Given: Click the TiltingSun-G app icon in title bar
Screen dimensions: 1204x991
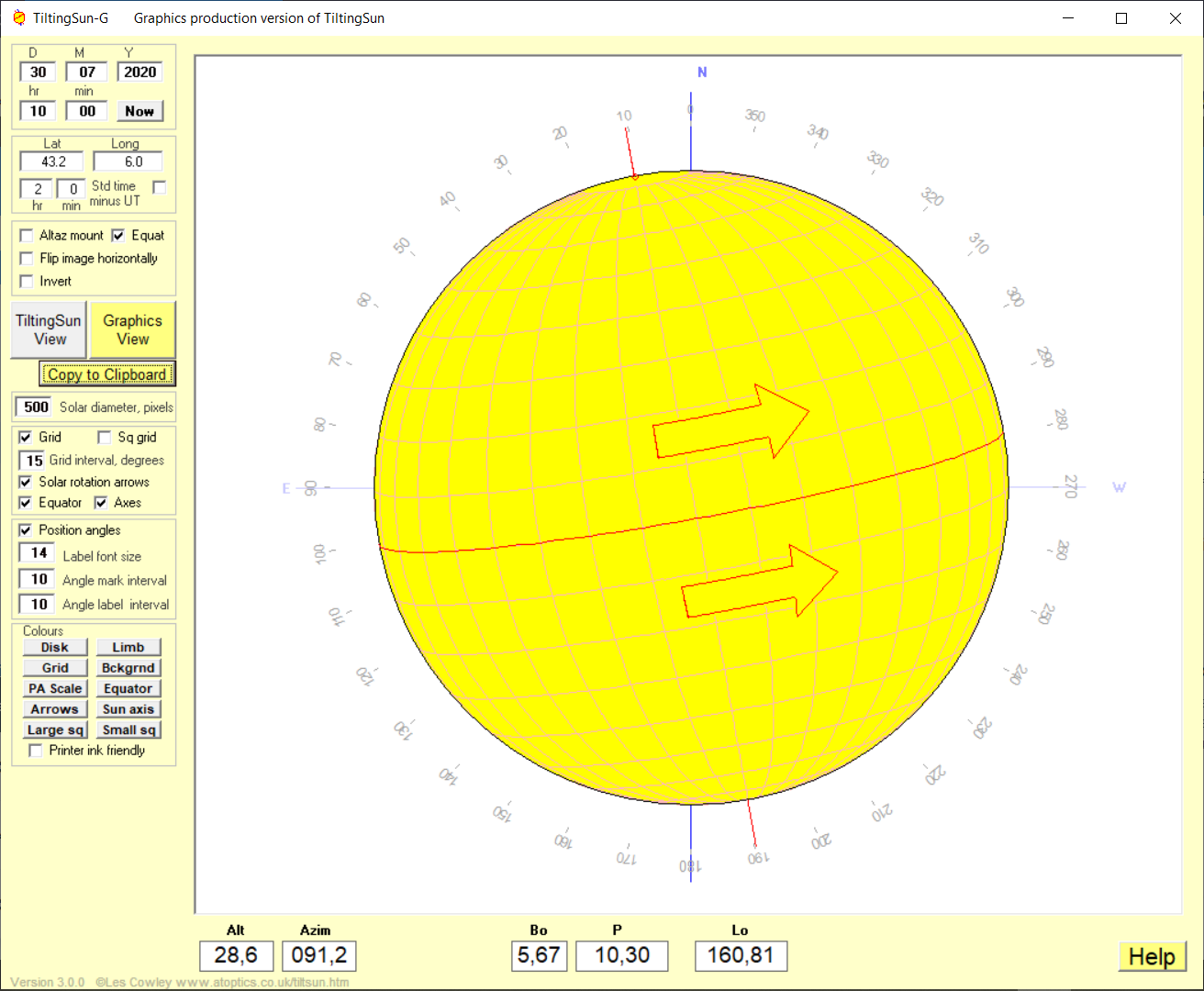Looking at the screenshot, I should (18, 18).
